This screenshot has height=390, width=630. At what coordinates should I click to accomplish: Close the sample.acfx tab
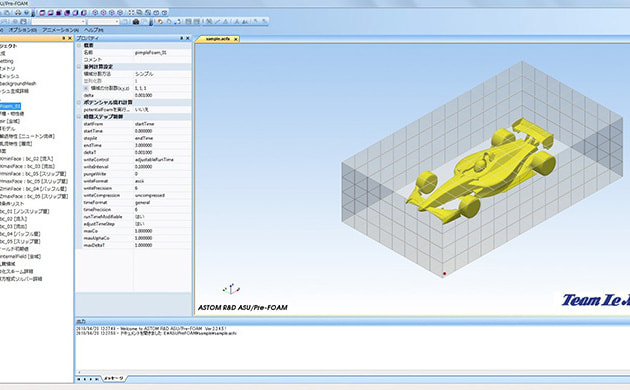tap(236, 39)
